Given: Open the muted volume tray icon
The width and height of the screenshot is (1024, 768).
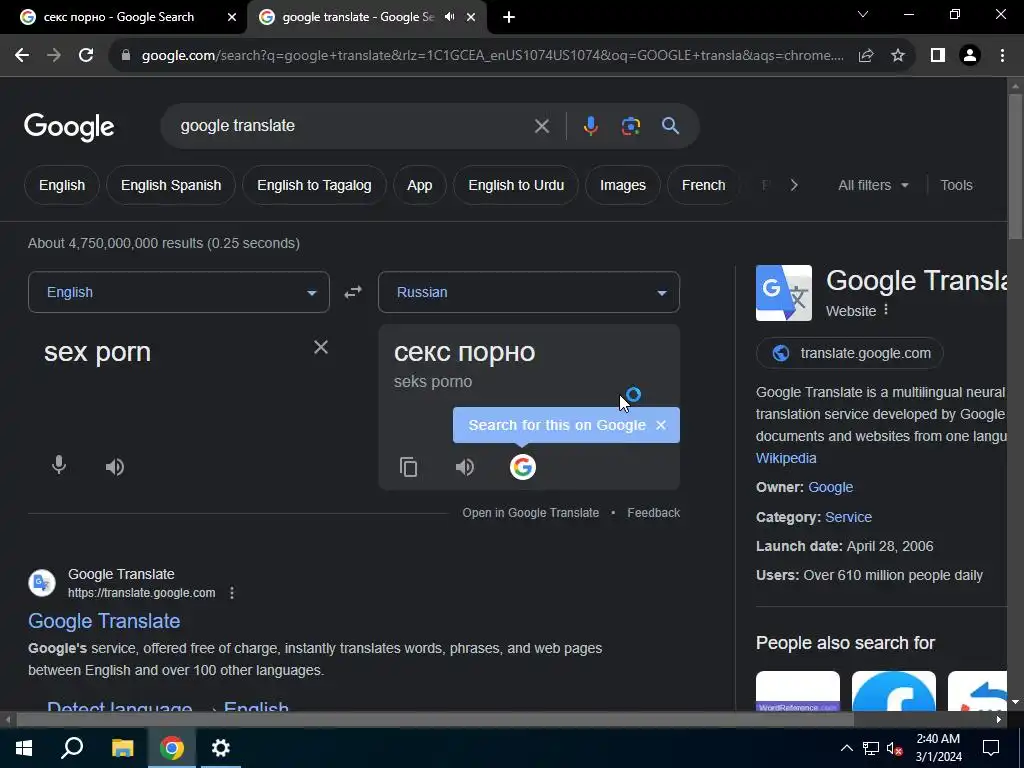Looking at the screenshot, I should (895, 748).
